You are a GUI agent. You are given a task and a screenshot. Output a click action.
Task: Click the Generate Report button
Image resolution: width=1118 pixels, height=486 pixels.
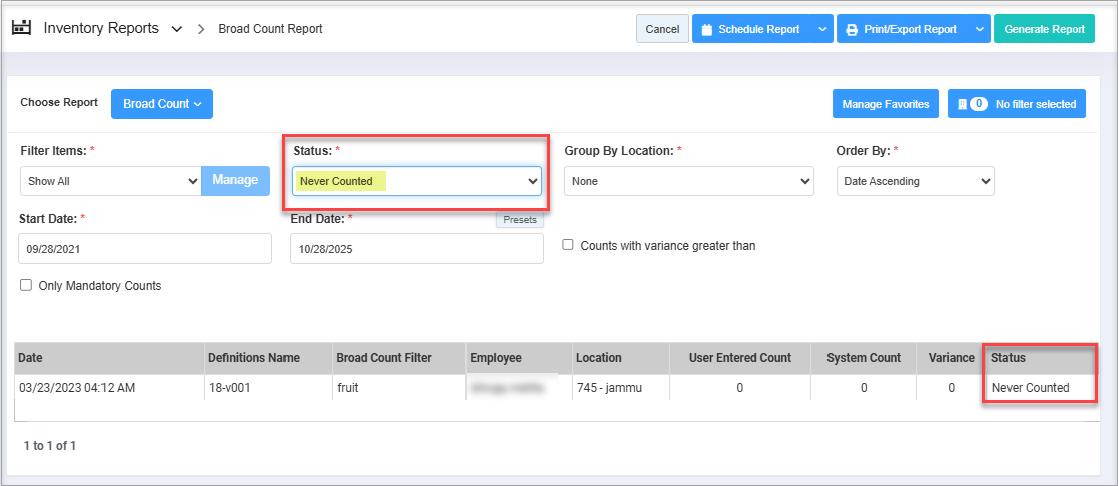click(1044, 29)
